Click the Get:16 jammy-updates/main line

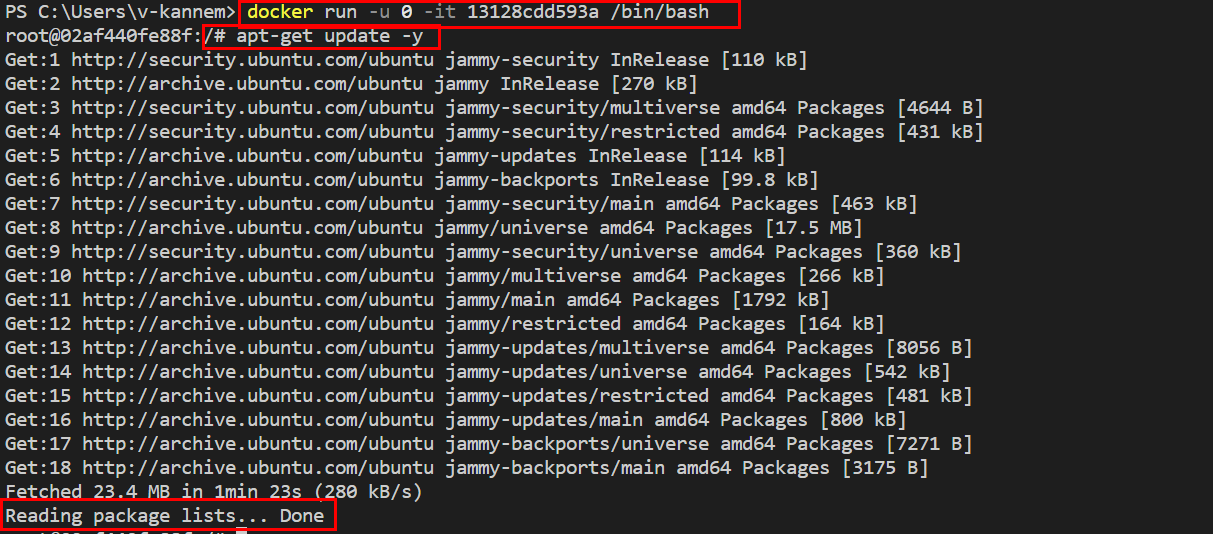point(456,421)
